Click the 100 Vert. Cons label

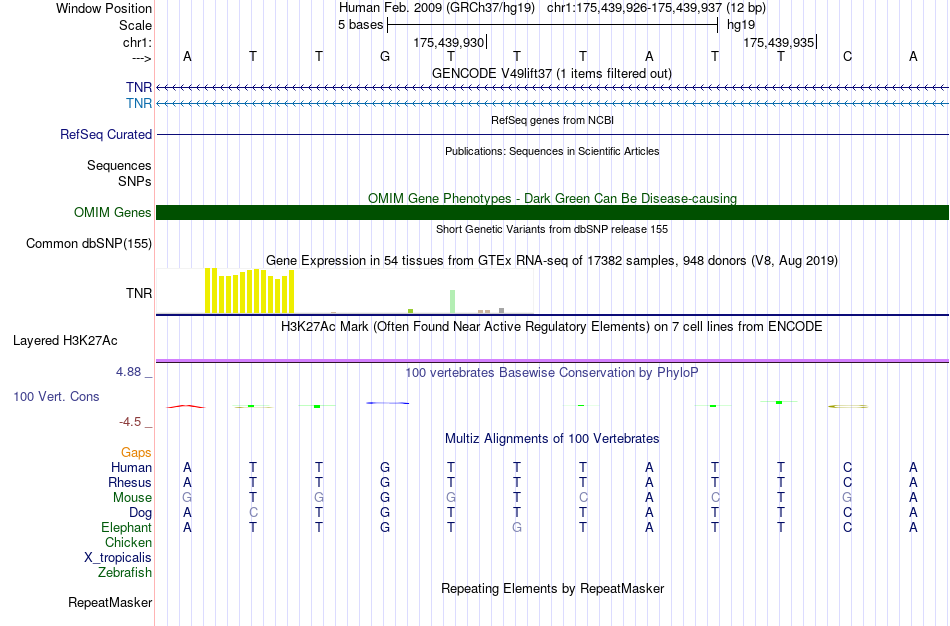point(56,396)
